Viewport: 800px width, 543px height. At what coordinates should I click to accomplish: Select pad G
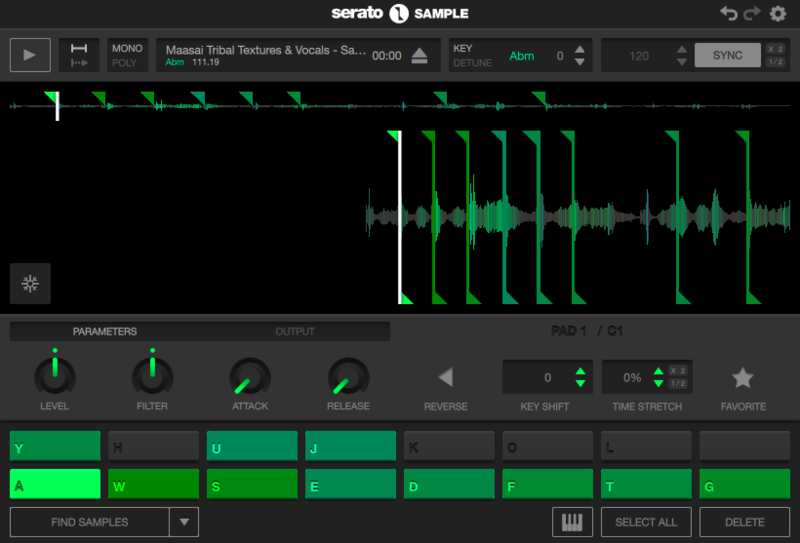[x=744, y=484]
